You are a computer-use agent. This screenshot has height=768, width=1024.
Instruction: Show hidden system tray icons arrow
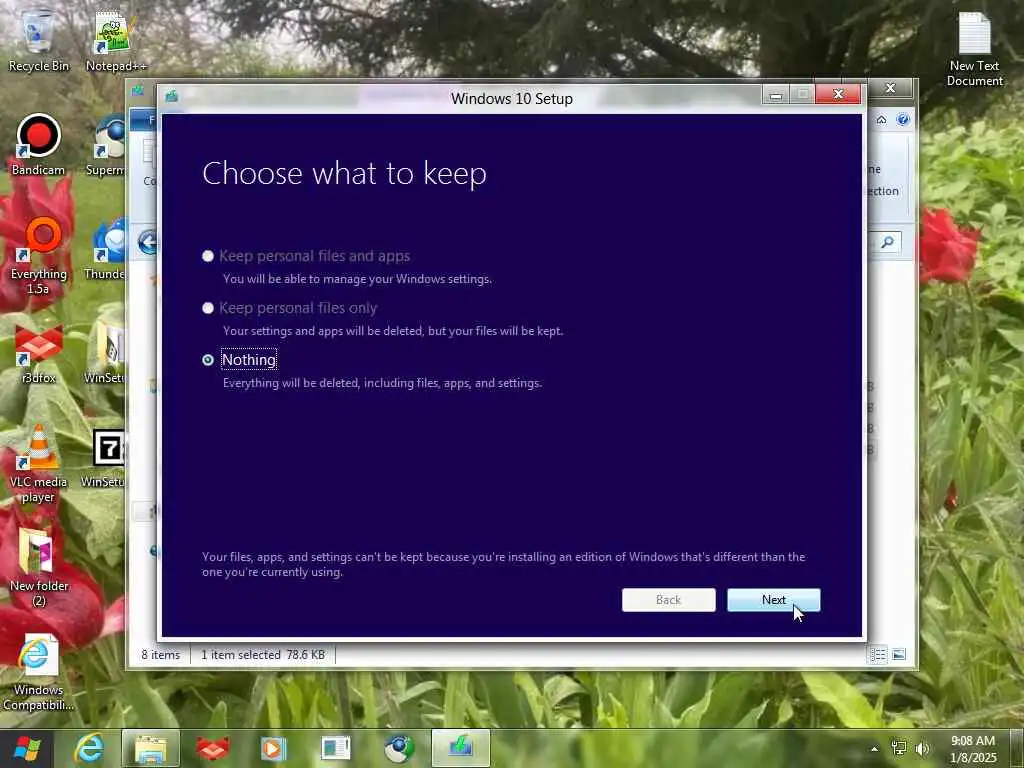coord(874,748)
